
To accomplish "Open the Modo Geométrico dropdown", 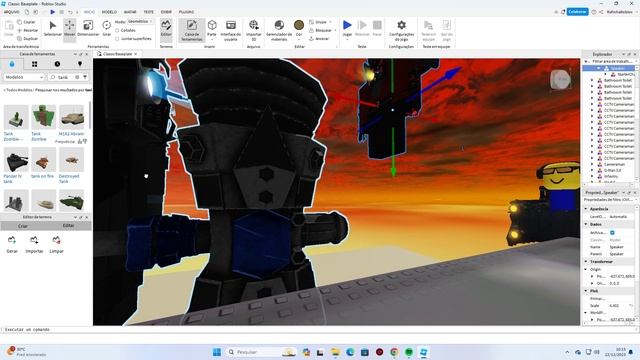I will tap(140, 22).
